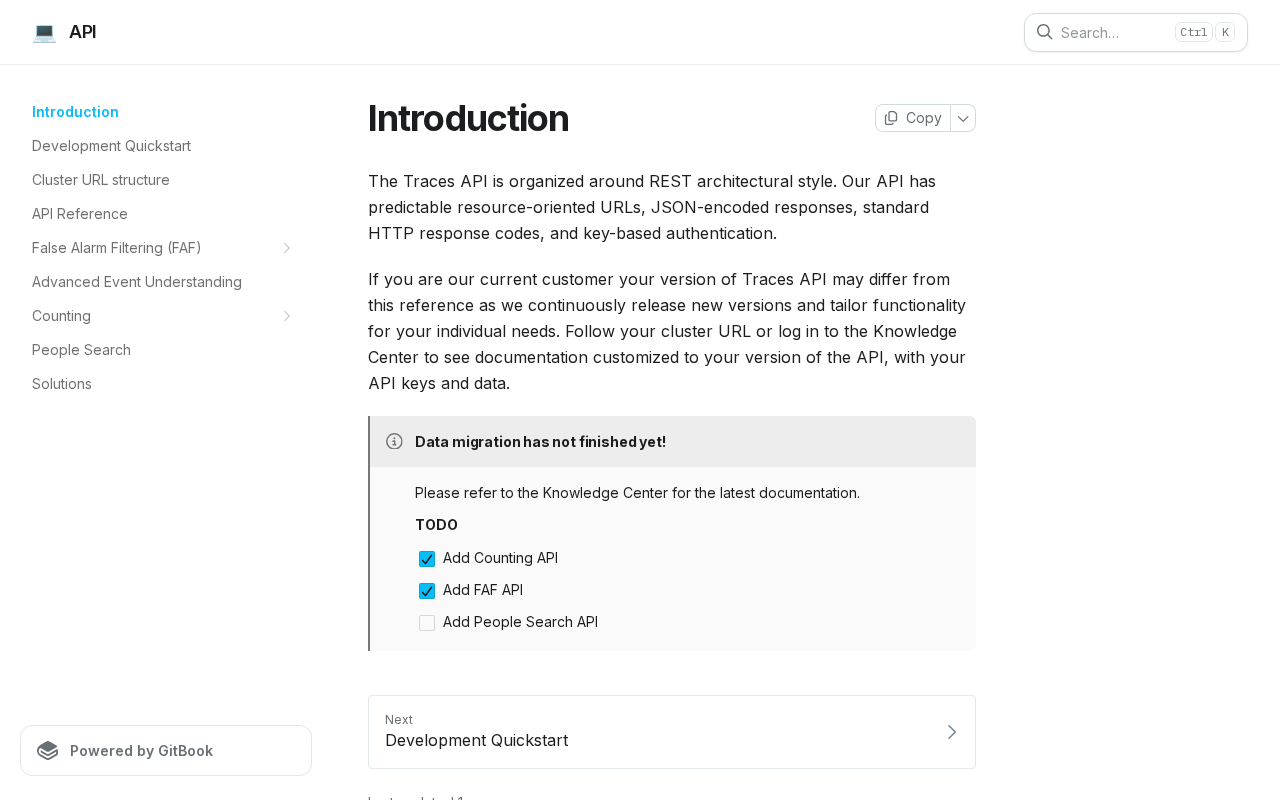
Task: Click the Copy button
Action: pos(913,118)
